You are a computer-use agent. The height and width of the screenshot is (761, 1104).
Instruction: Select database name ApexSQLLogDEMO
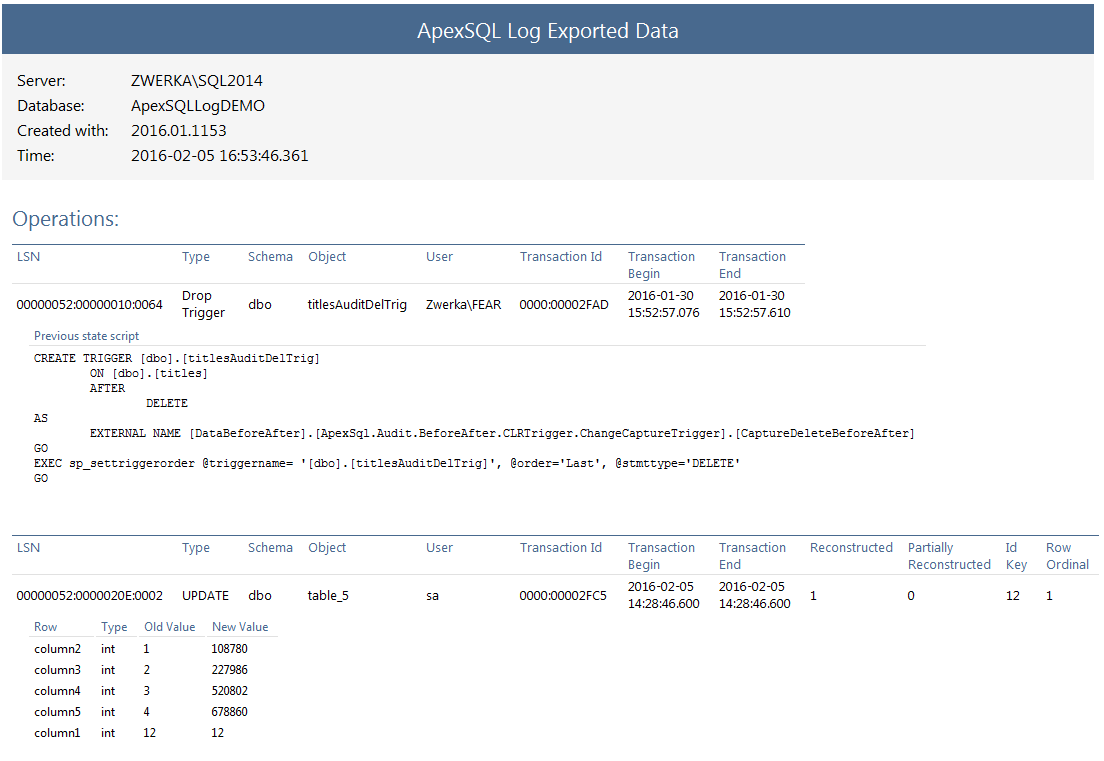(198, 106)
